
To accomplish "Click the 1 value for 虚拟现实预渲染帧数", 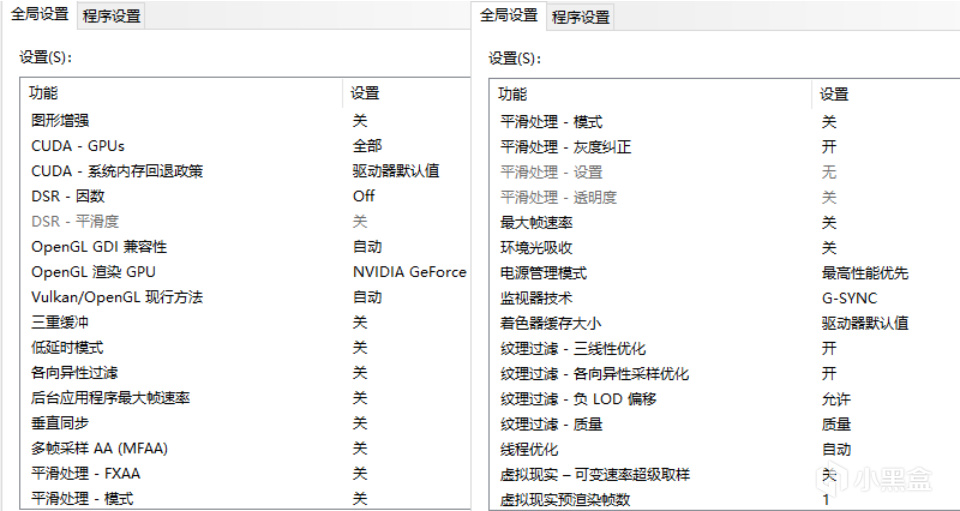I will tap(826, 499).
